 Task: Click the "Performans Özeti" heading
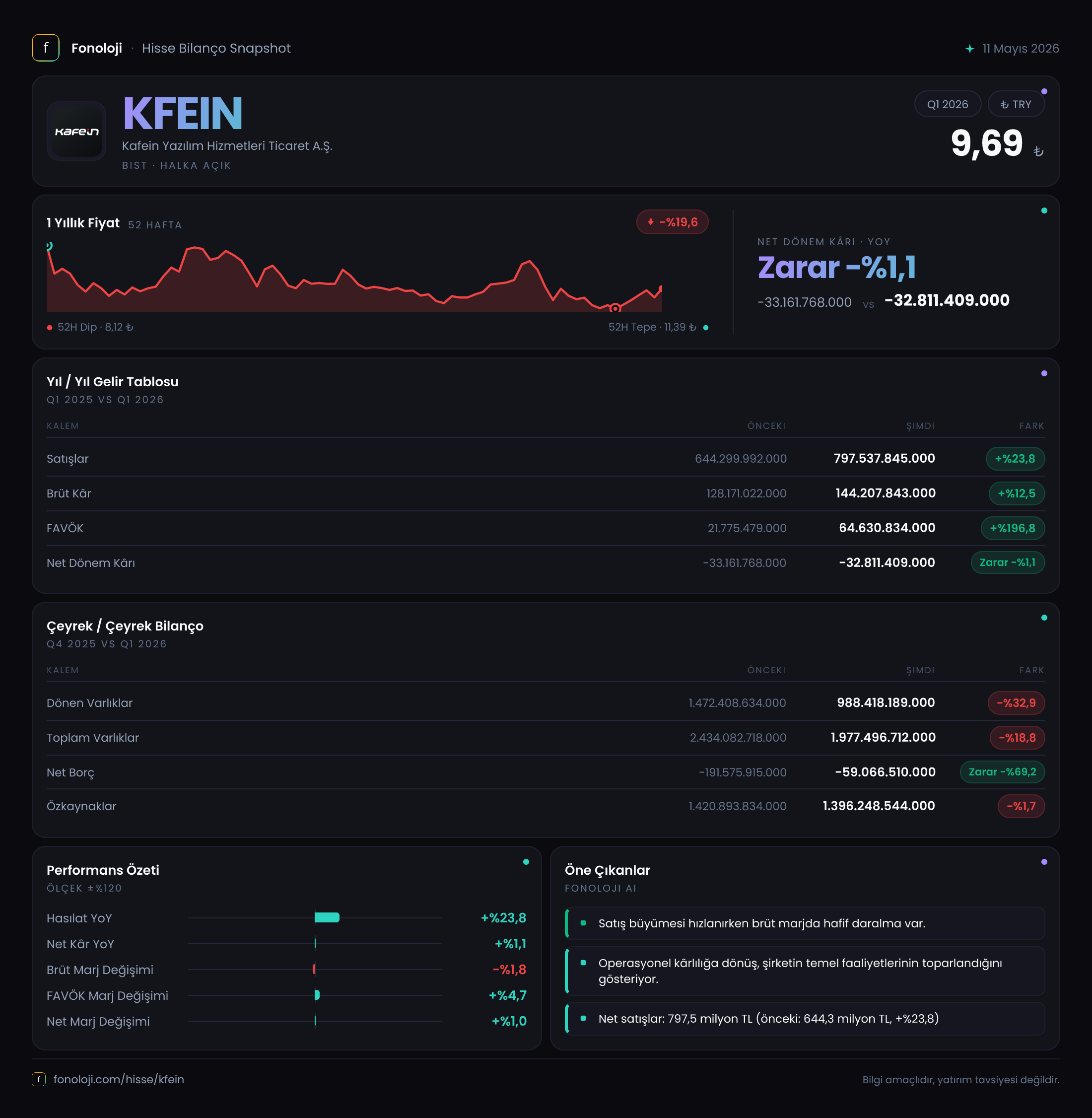pos(103,870)
